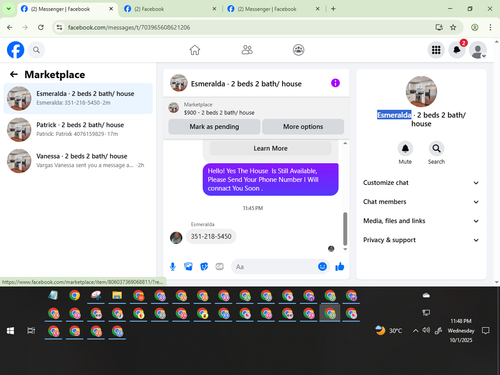Open the $900 - 2 beds 2 bath/ house listing

click(x=219, y=113)
